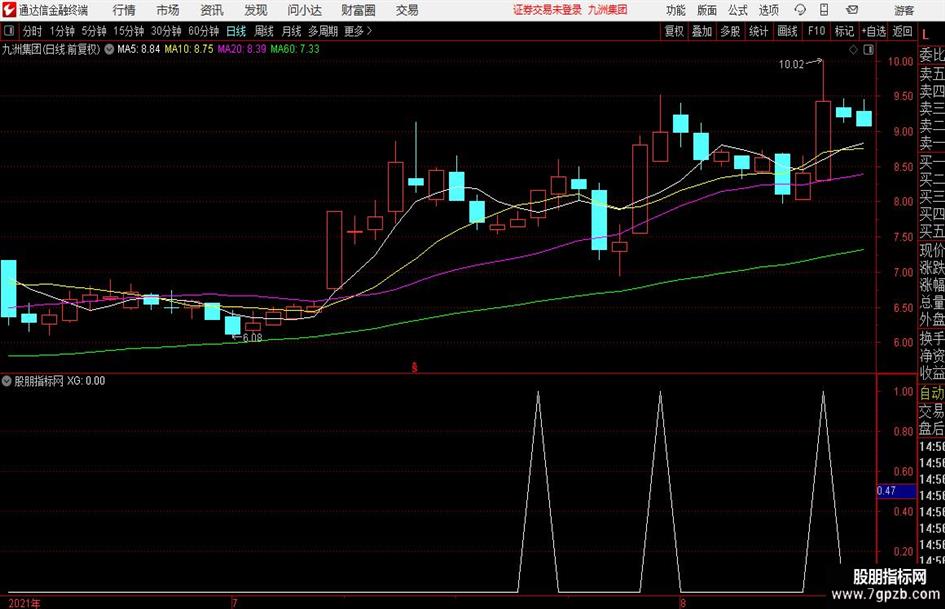The width and height of the screenshot is (945, 609).
Task: Click the 标记 mark button
Action: pyautogui.click(x=844, y=31)
